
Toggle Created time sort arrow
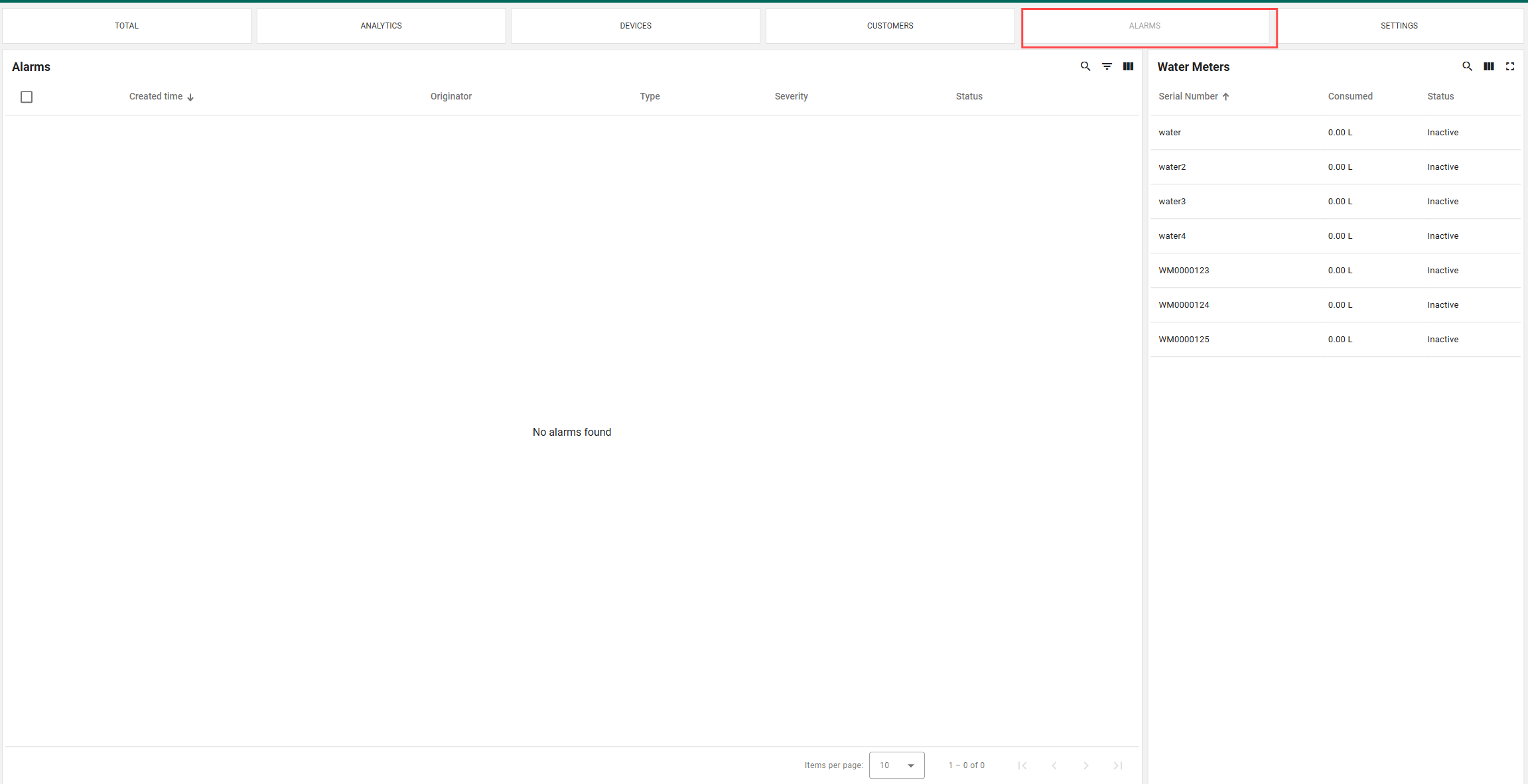190,97
